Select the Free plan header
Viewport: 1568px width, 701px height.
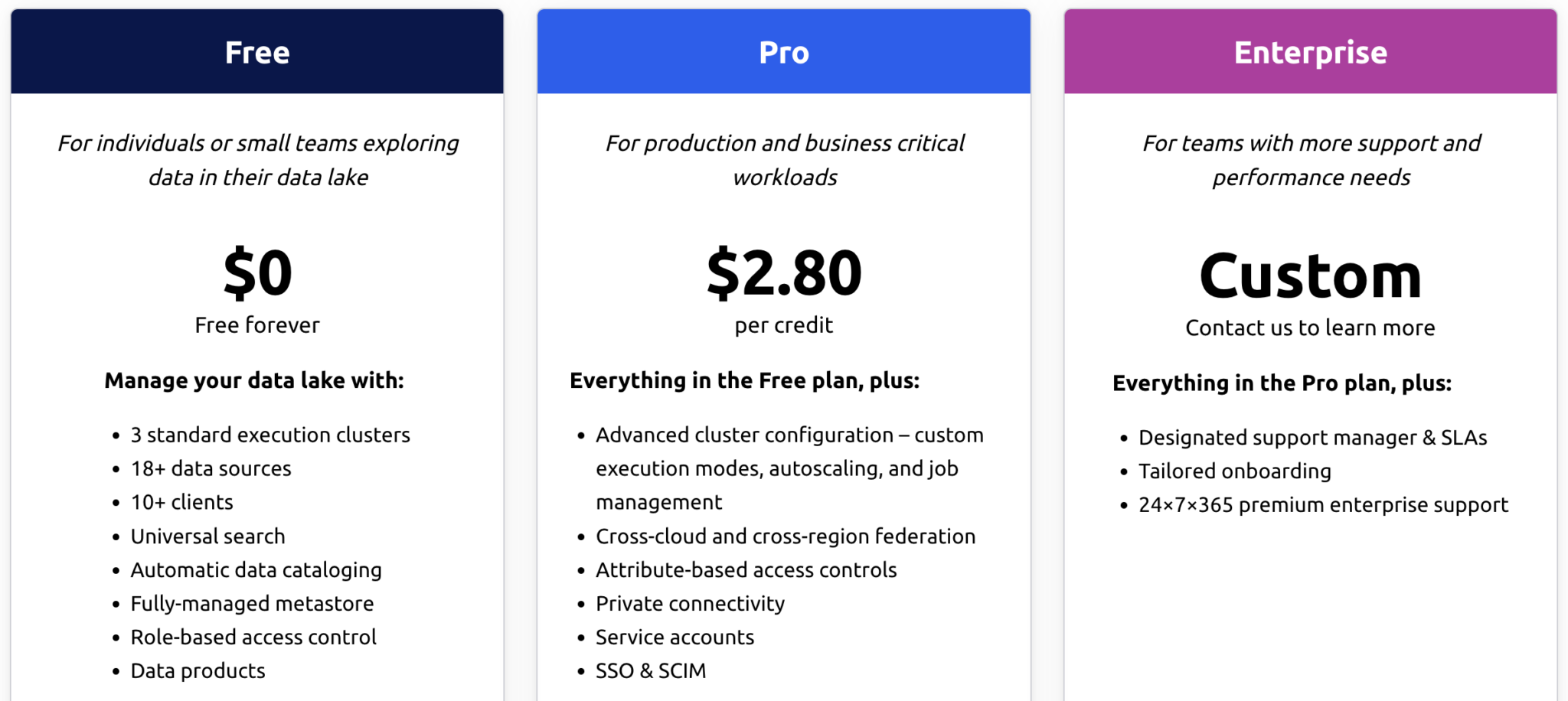(x=257, y=51)
